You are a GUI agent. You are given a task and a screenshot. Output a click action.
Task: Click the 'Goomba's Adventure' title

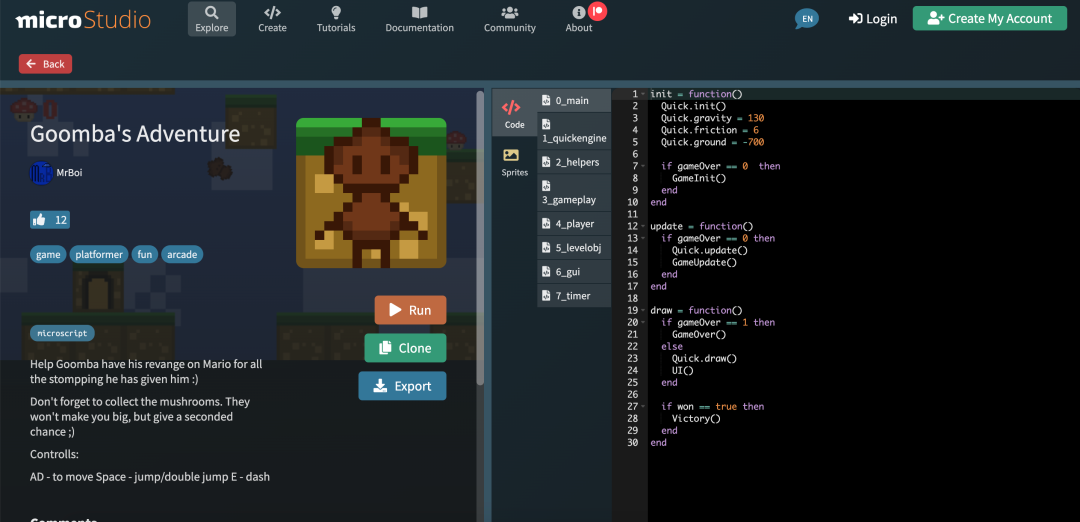pyautogui.click(x=135, y=134)
